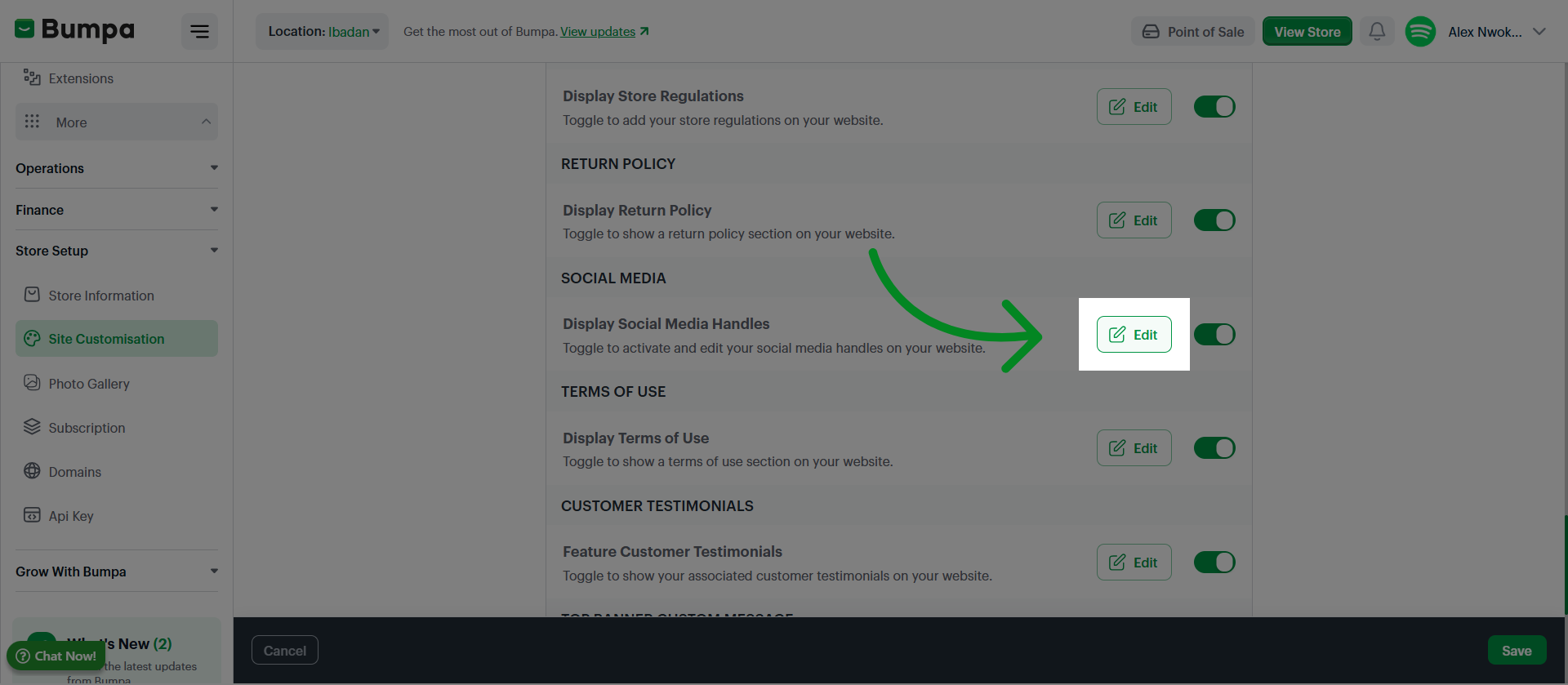Expand the Finance section
Screen dimensions: 1568x685
pos(117,210)
